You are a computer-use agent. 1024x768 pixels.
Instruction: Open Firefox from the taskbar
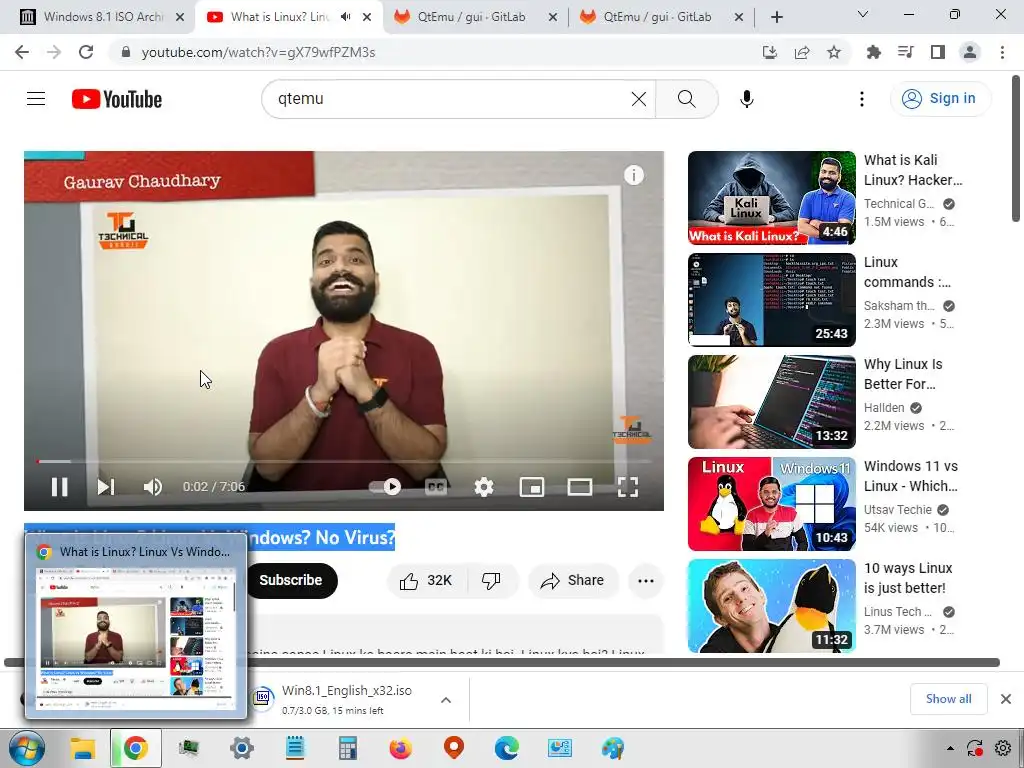400,748
